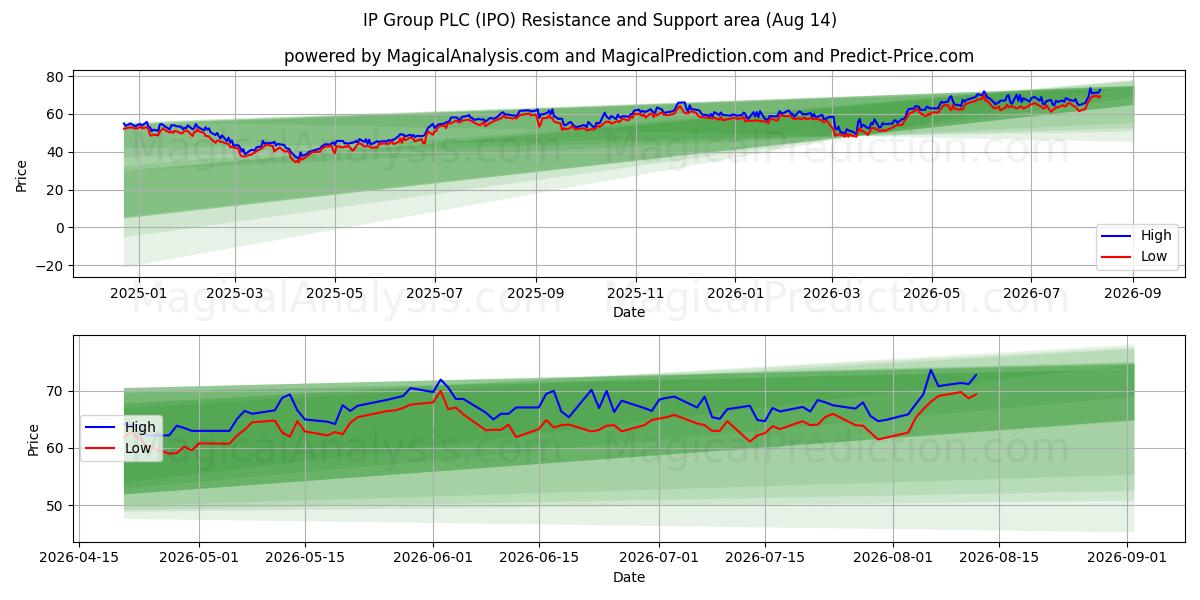The height and width of the screenshot is (600, 1200).
Task: Click the '2026-06-01' x-axis label in the bottom chart
Action: [433, 558]
